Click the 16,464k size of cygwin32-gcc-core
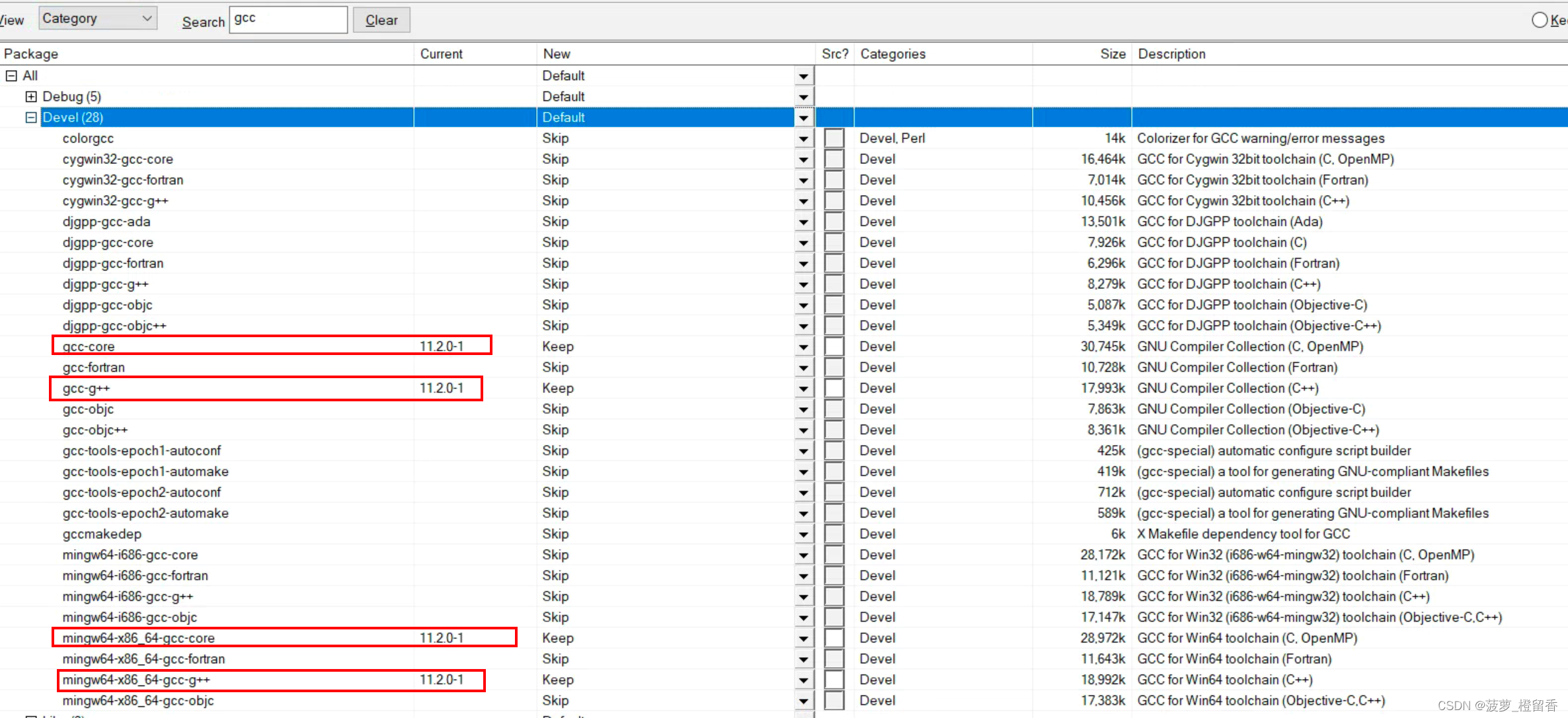1568x718 pixels. 1103,159
